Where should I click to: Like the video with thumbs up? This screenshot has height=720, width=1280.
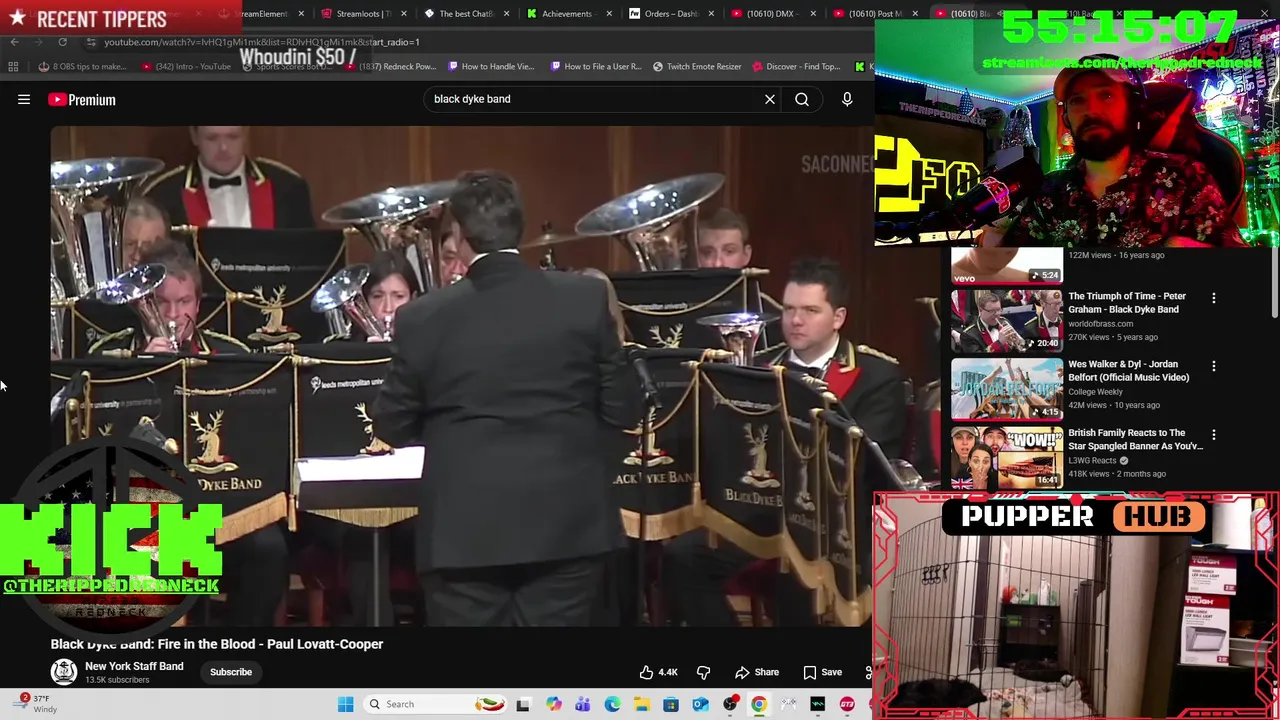pos(658,672)
